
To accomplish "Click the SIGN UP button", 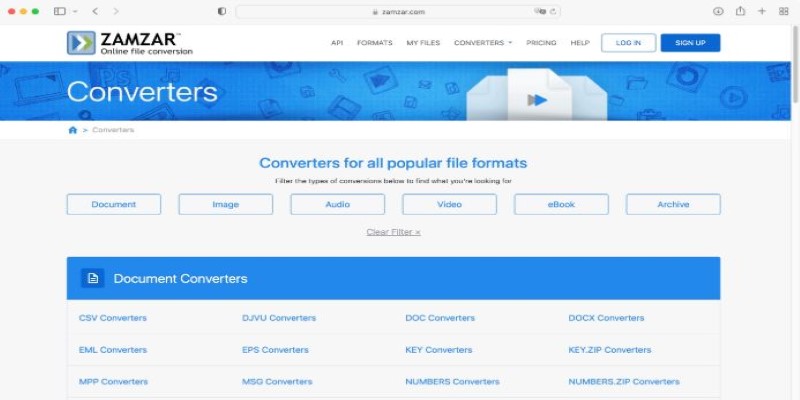I will pos(690,43).
